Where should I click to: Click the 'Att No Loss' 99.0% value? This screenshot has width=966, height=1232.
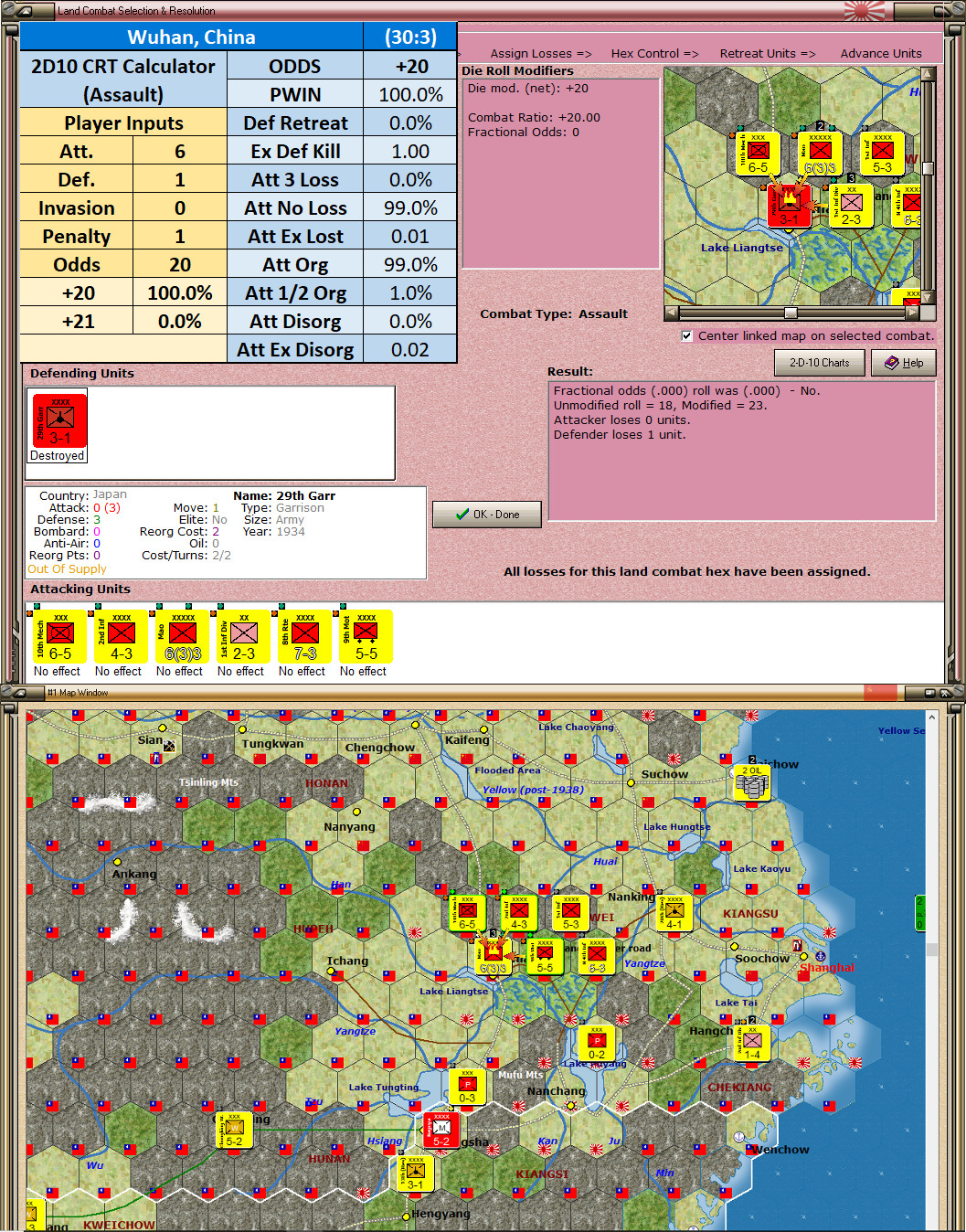pos(410,207)
